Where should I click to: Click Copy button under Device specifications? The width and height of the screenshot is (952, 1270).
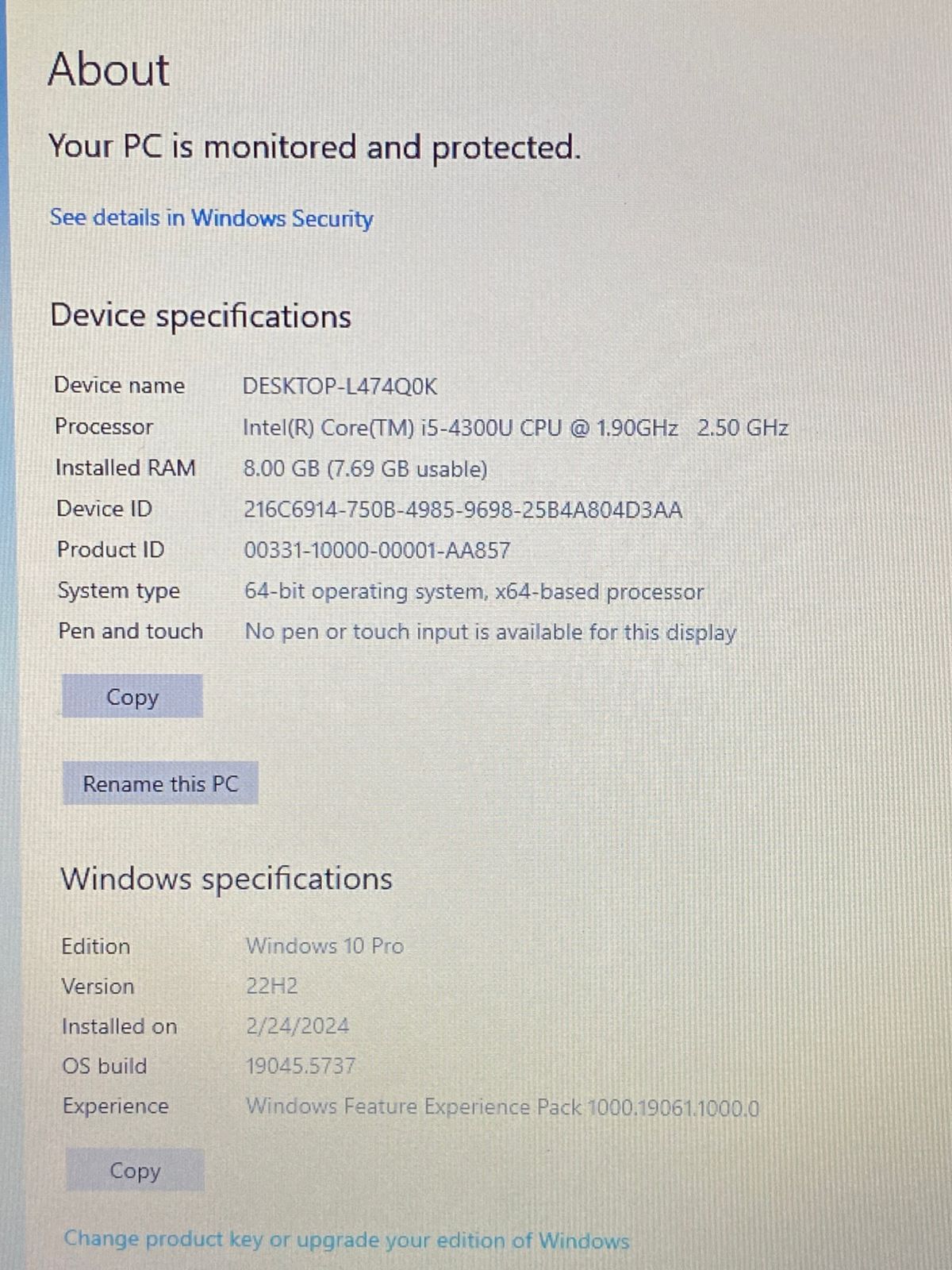click(132, 696)
